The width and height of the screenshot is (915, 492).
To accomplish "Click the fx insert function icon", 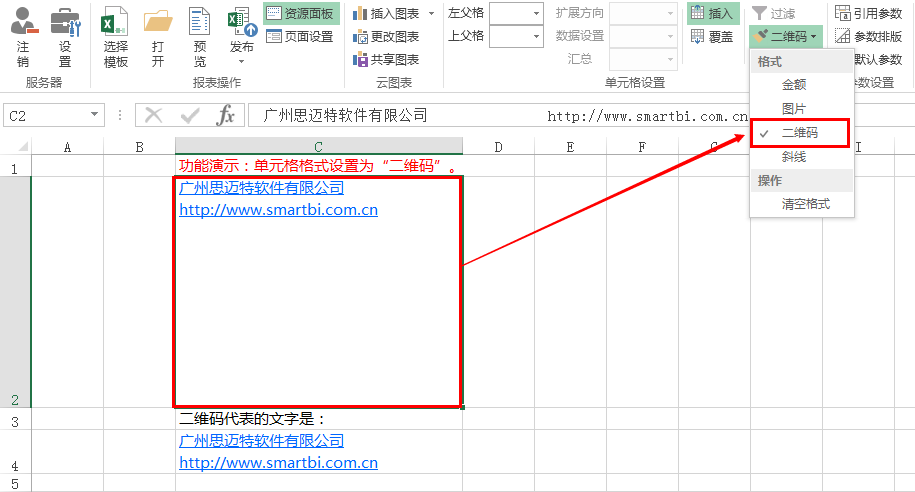I will 226,115.
